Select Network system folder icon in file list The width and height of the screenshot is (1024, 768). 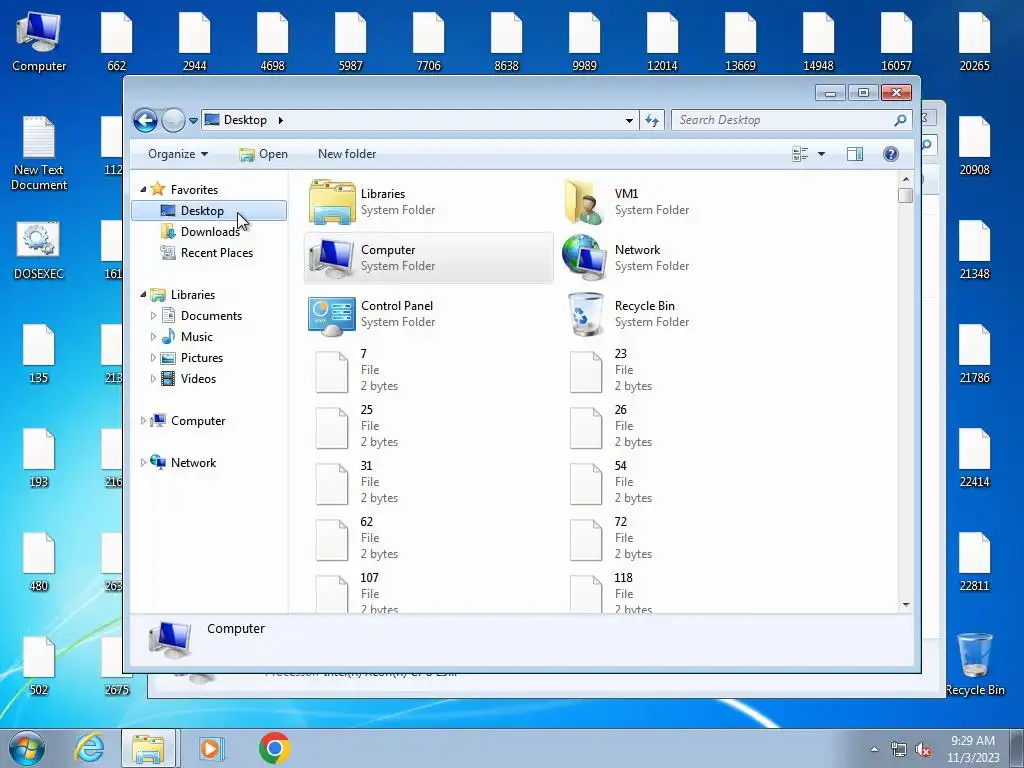click(x=583, y=258)
